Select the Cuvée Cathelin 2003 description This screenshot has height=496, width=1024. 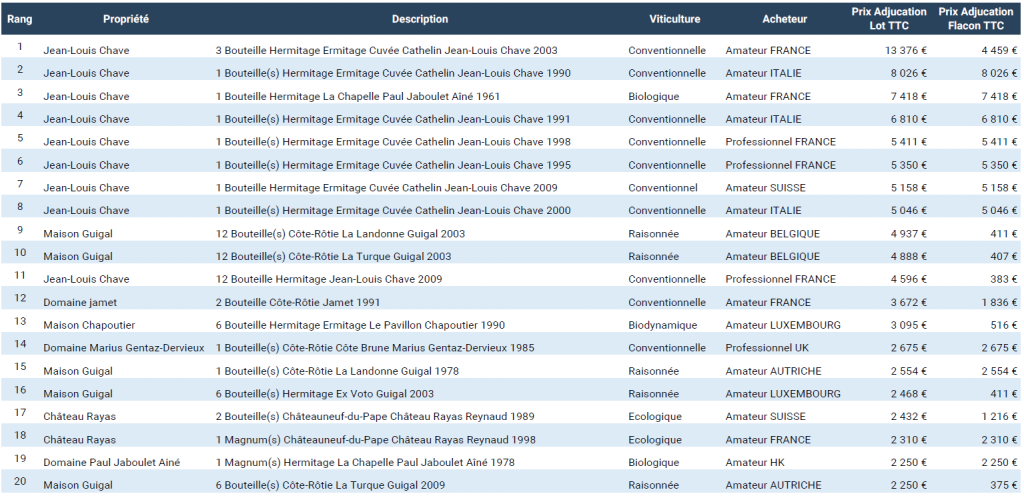tap(387, 50)
